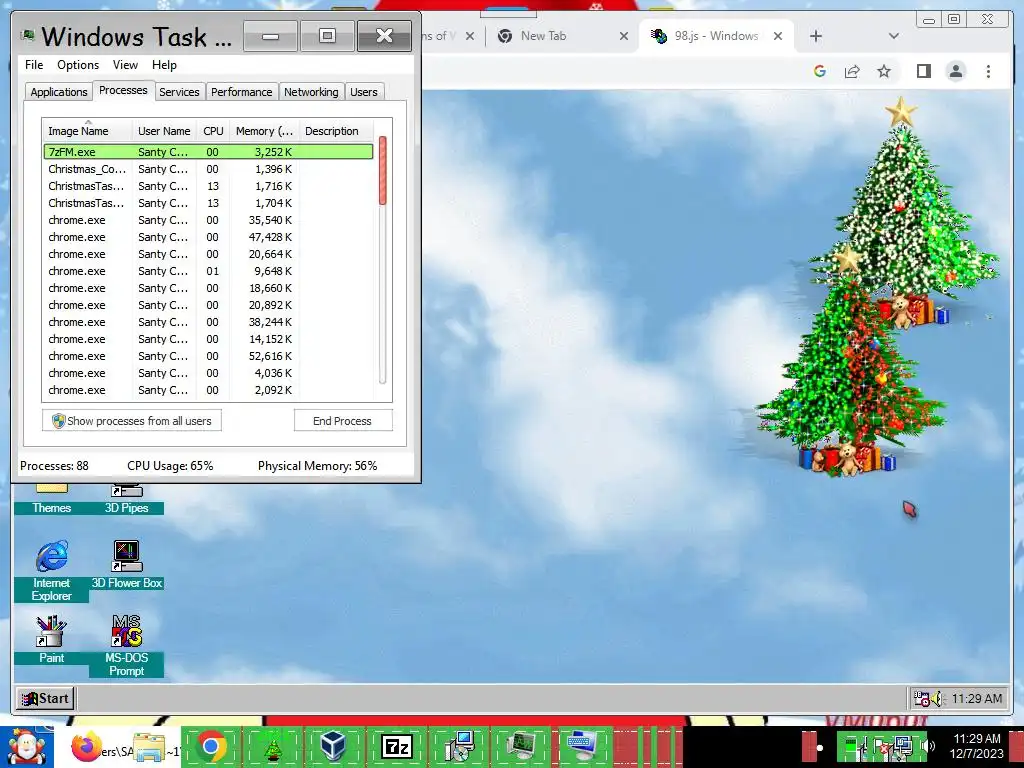Click Chrome Google search icon in toolbar
Screen dimensions: 1024x768
point(820,71)
